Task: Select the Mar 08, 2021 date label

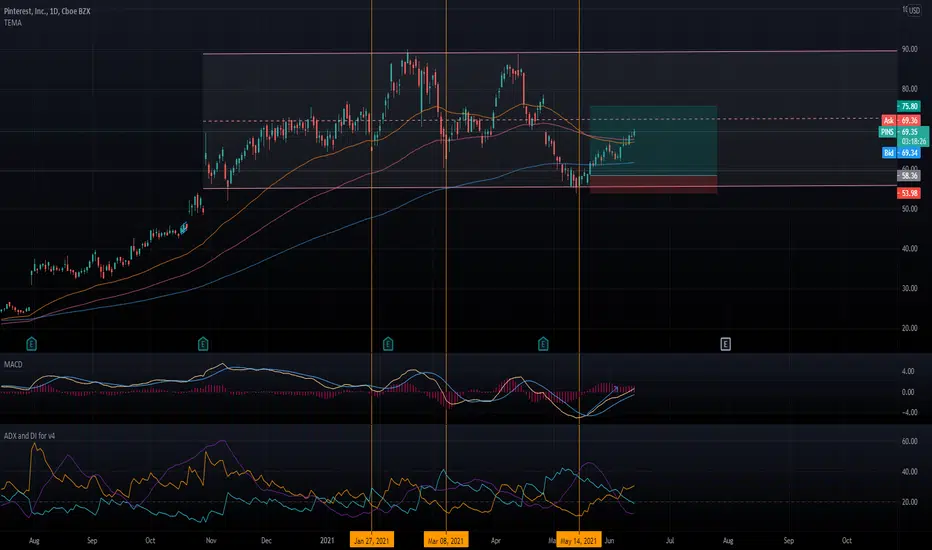Action: (446, 540)
